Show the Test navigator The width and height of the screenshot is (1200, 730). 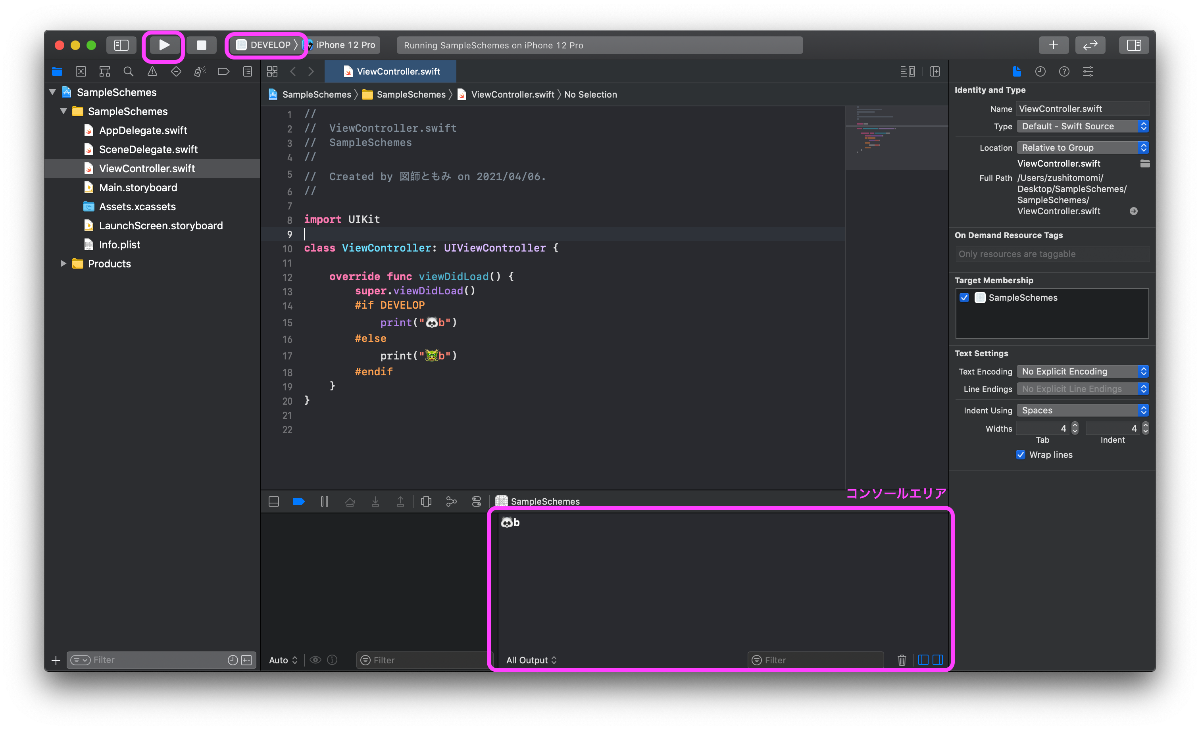(x=176, y=72)
